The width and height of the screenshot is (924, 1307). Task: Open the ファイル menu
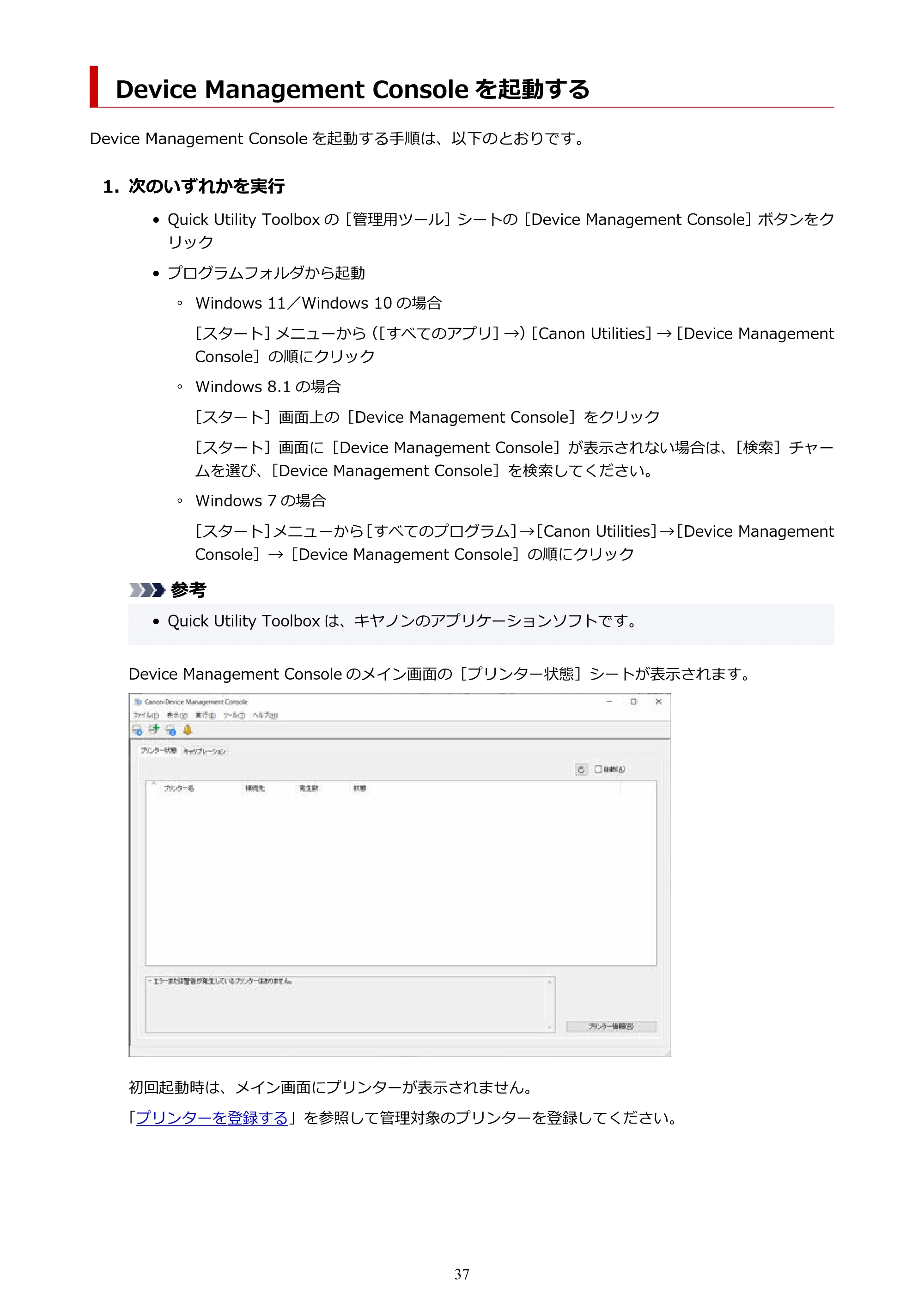(146, 715)
